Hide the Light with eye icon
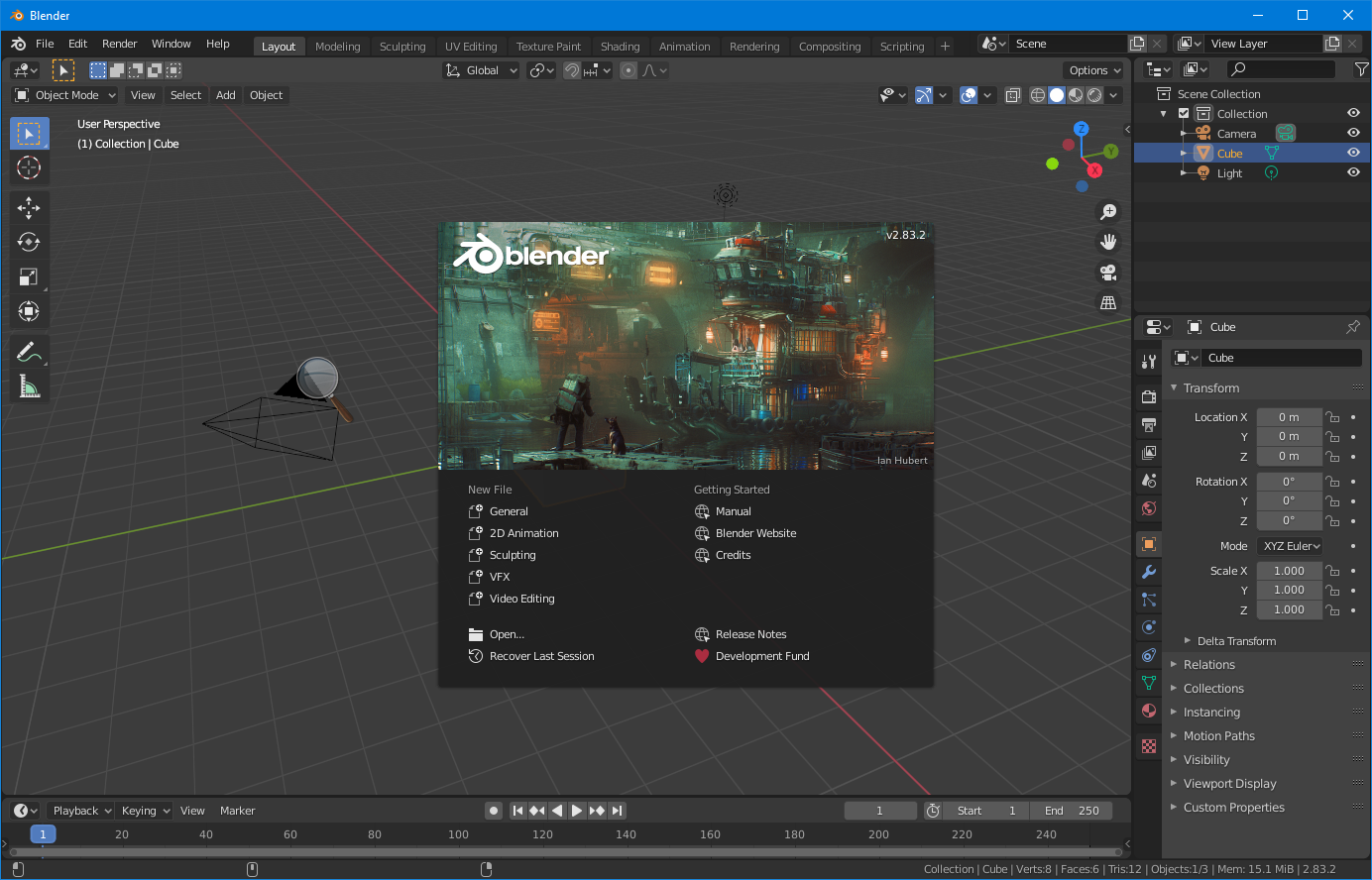Image resolution: width=1372 pixels, height=880 pixels. (1353, 173)
